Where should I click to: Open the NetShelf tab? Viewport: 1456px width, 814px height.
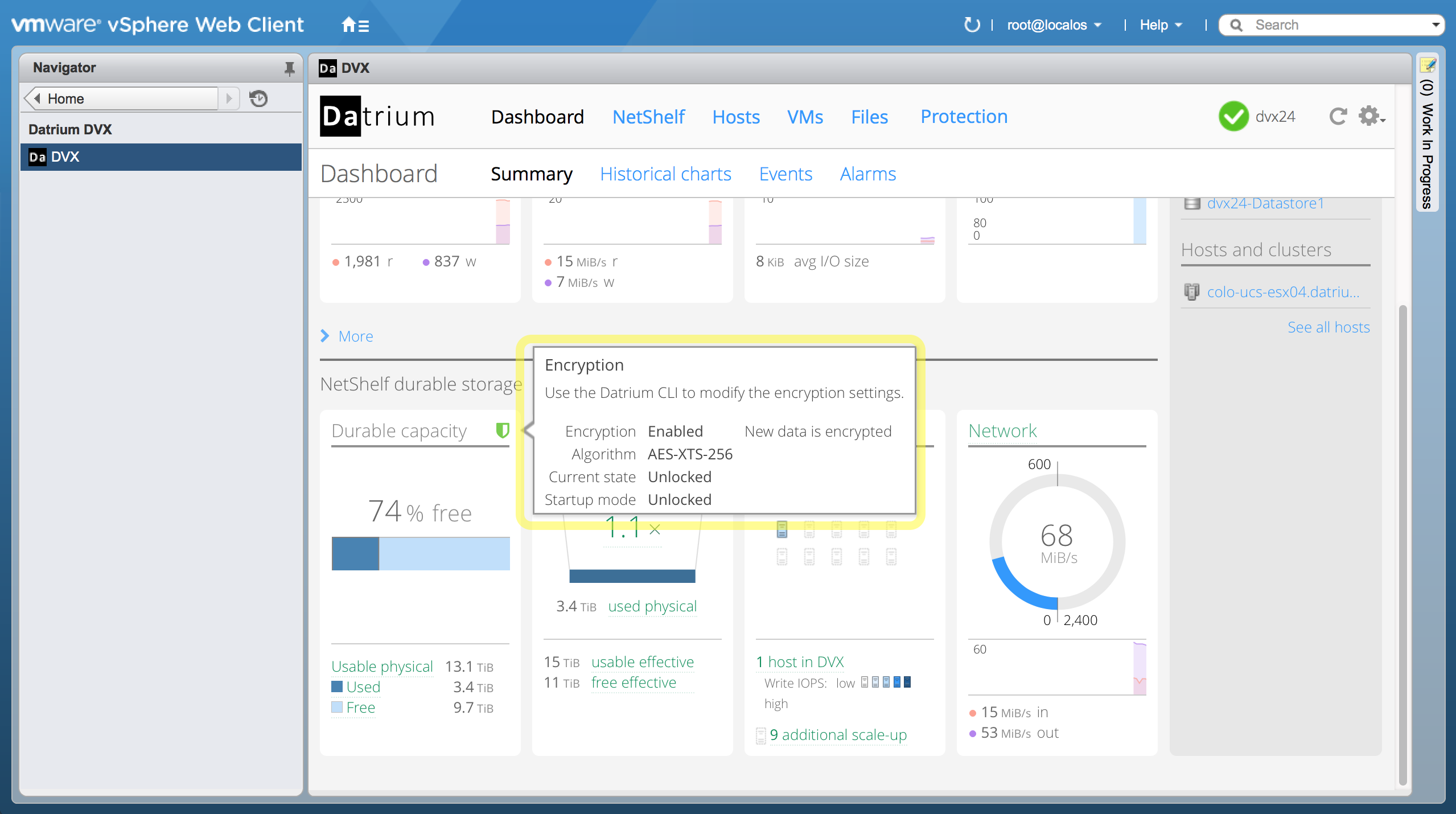point(648,117)
